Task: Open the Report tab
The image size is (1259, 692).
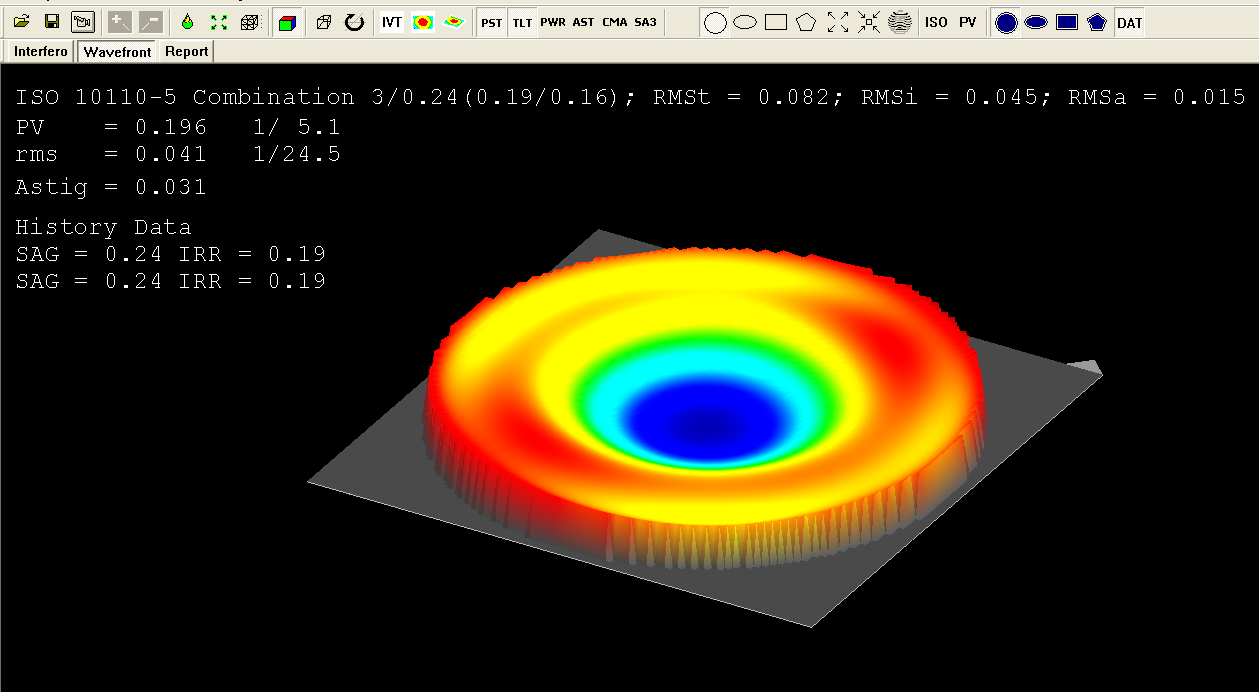Action: (x=186, y=51)
